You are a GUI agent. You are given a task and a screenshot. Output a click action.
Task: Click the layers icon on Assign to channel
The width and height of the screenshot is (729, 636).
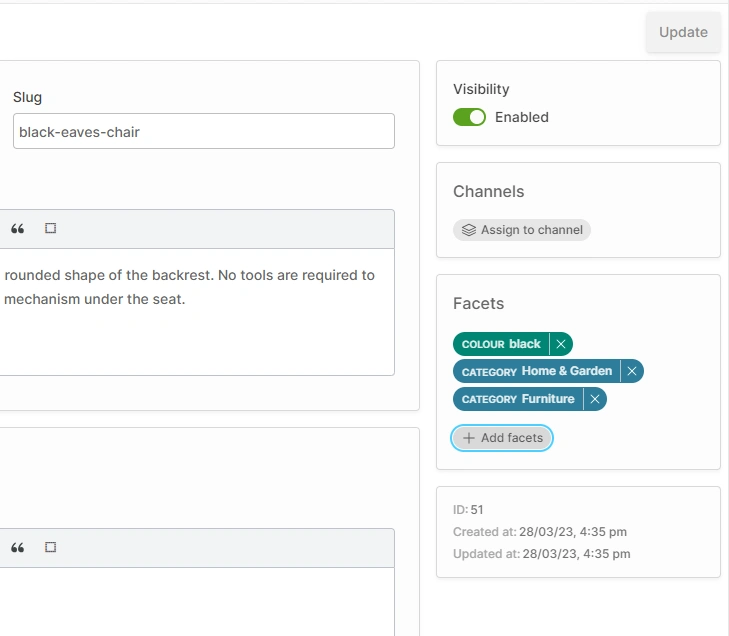coord(468,230)
